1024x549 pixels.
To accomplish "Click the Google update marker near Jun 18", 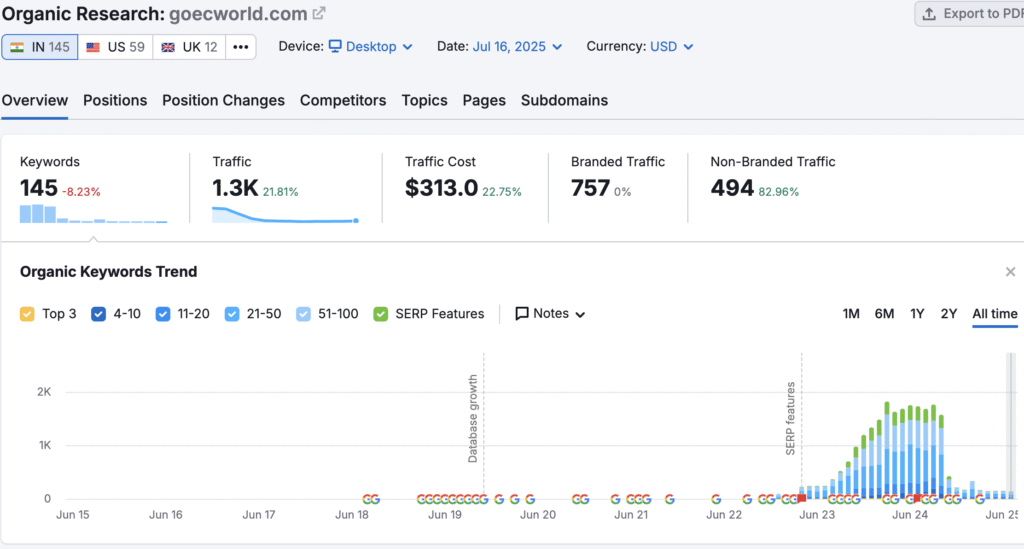I will pyautogui.click(x=371, y=499).
